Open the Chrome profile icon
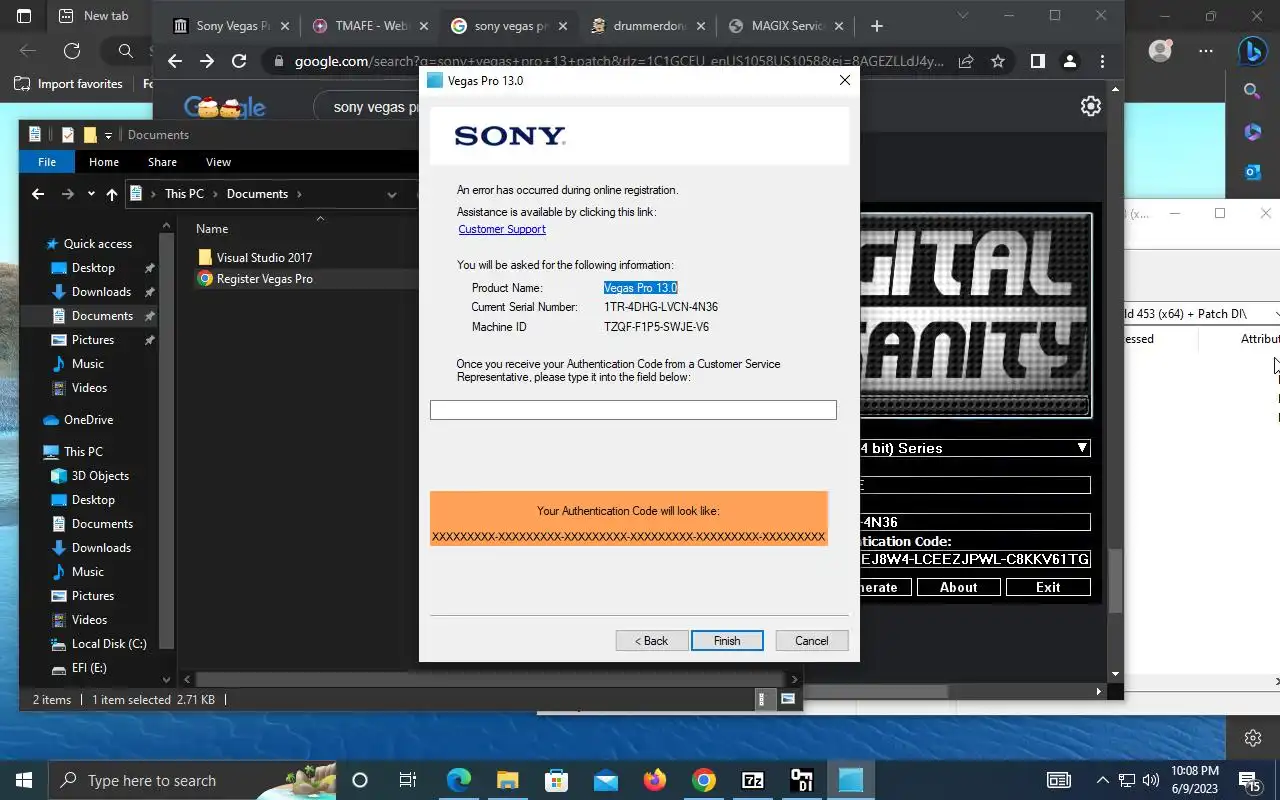The image size is (1280, 800). pos(1070,61)
